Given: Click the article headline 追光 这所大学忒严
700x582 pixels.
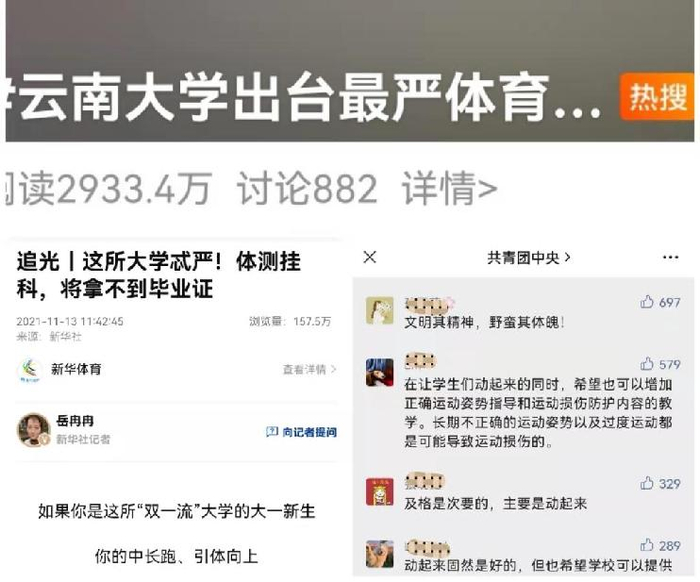Looking at the screenshot, I should pos(158,274).
